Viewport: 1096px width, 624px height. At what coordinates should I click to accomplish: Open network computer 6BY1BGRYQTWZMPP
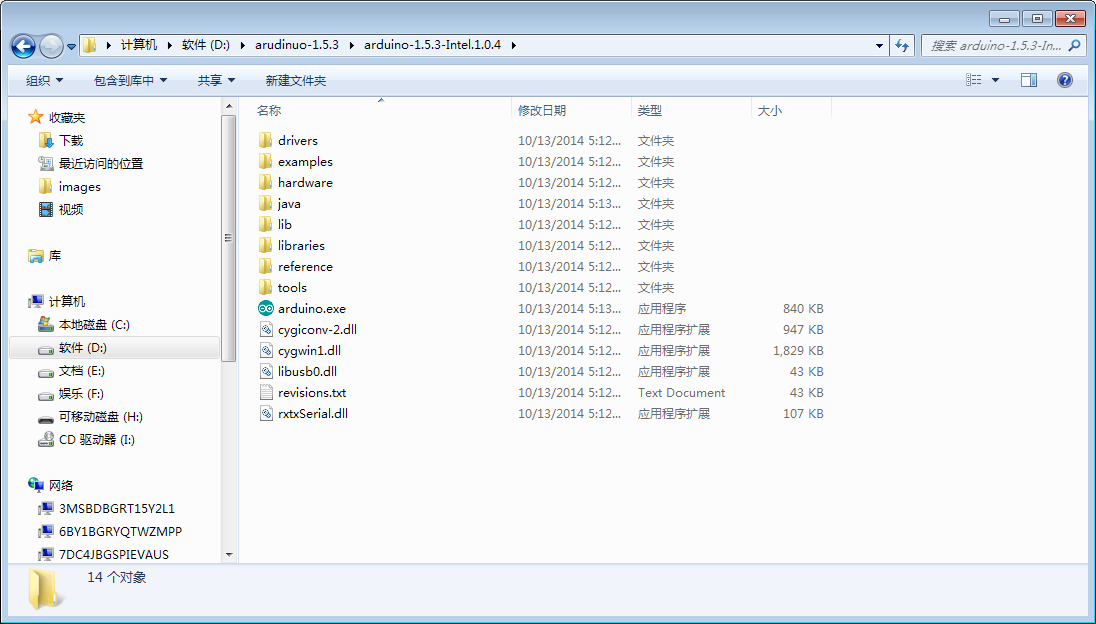pyautogui.click(x=120, y=531)
